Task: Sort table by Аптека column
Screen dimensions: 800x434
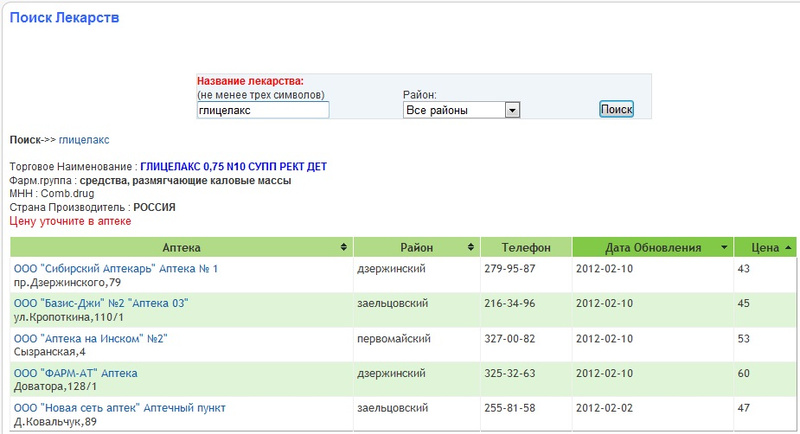Action: click(x=181, y=247)
